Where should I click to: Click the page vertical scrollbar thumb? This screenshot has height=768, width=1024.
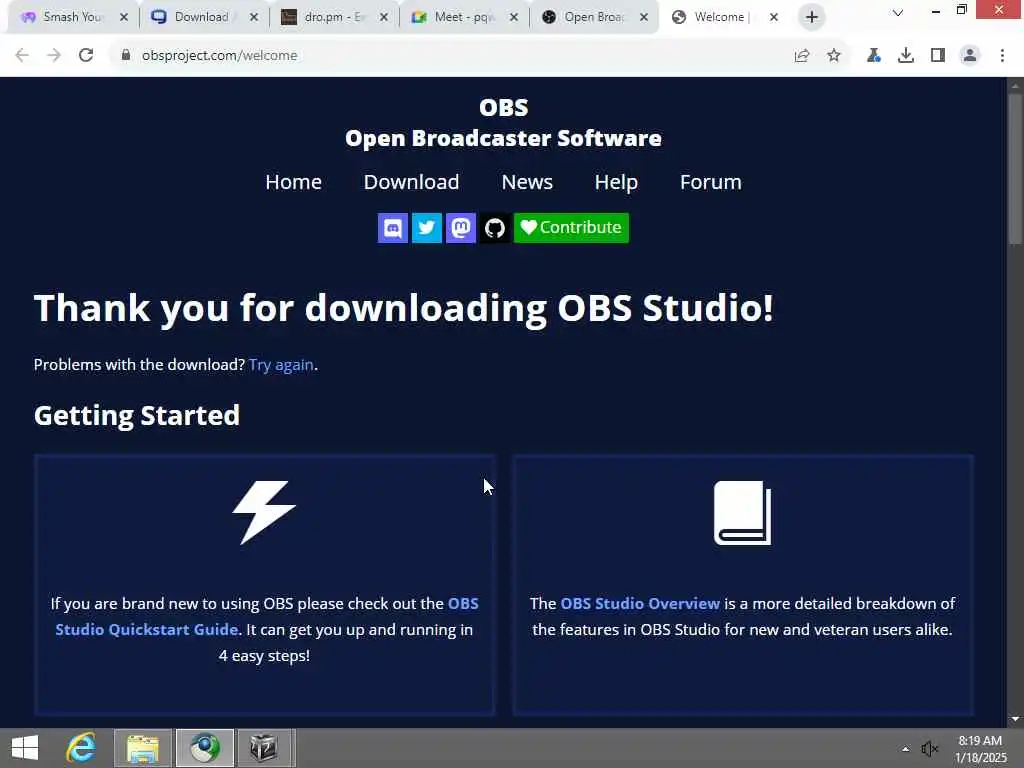[x=1015, y=169]
